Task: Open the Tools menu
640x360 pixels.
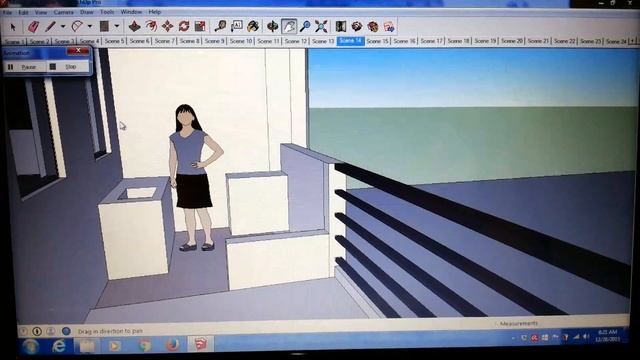Action: [107, 12]
